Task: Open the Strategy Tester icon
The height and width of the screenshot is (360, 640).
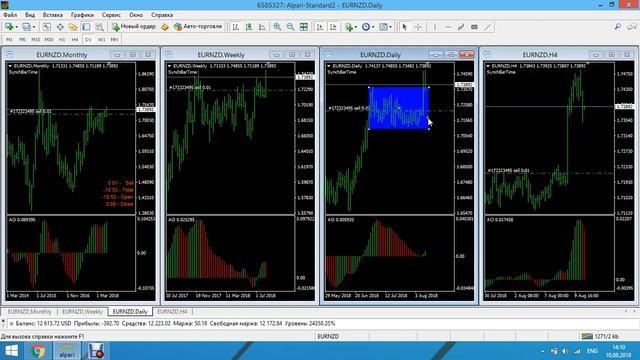Action: click(100, 27)
